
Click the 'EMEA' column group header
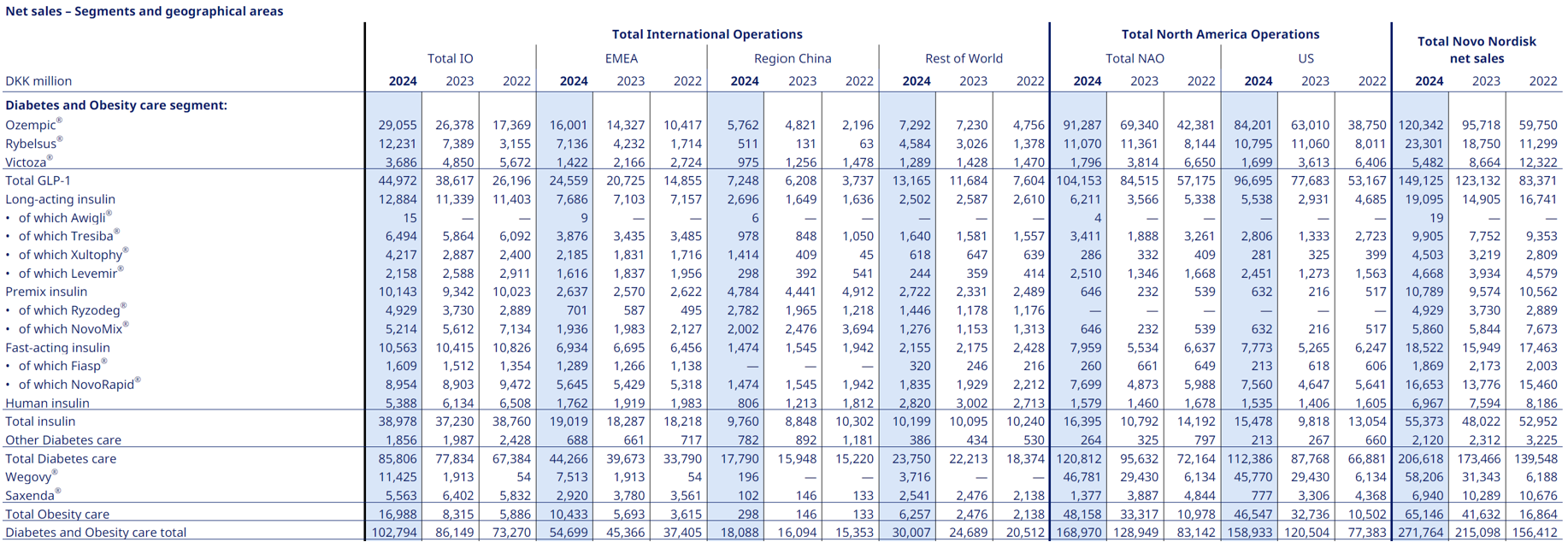(622, 58)
